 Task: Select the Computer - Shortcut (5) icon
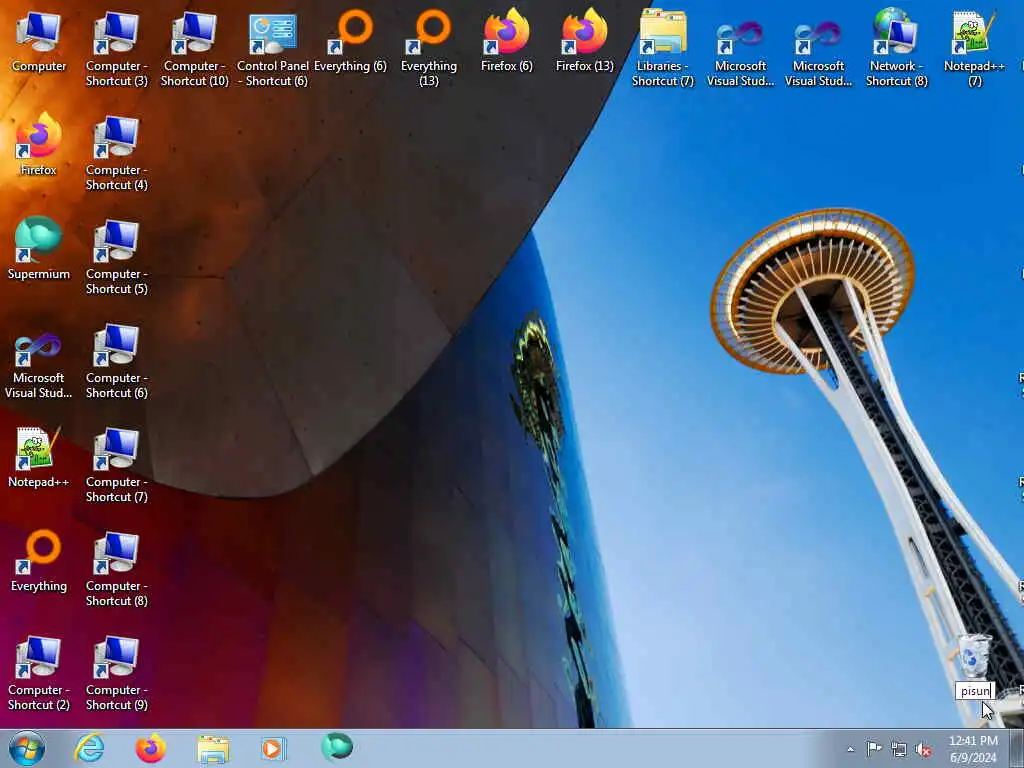pyautogui.click(x=117, y=257)
